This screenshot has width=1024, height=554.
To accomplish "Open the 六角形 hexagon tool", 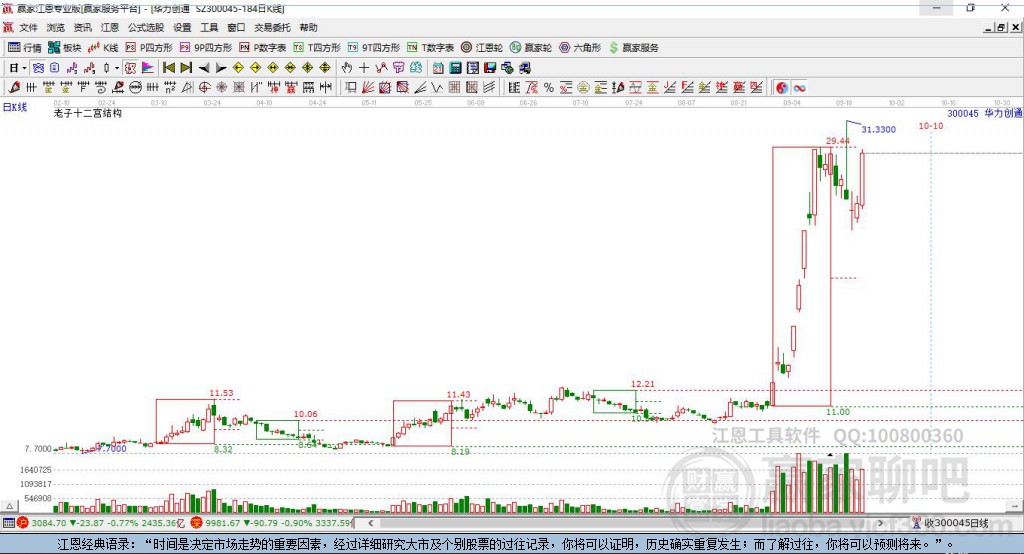I will click(580, 48).
